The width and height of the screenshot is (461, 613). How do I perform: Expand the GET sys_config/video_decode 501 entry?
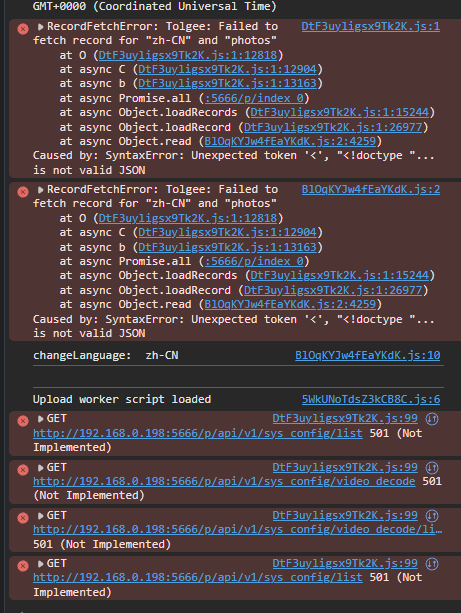click(x=40, y=468)
